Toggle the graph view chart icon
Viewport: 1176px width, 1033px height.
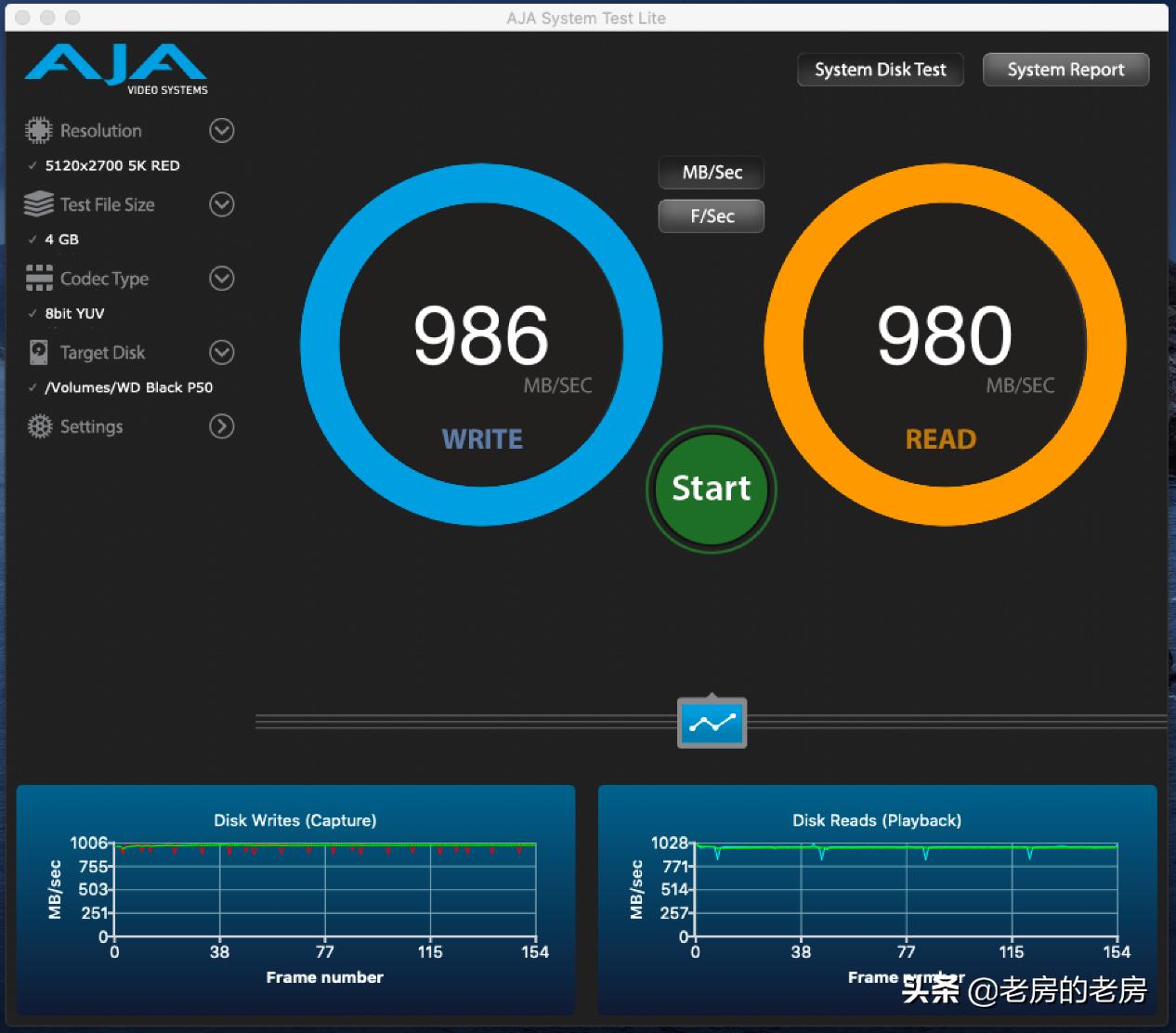point(712,722)
